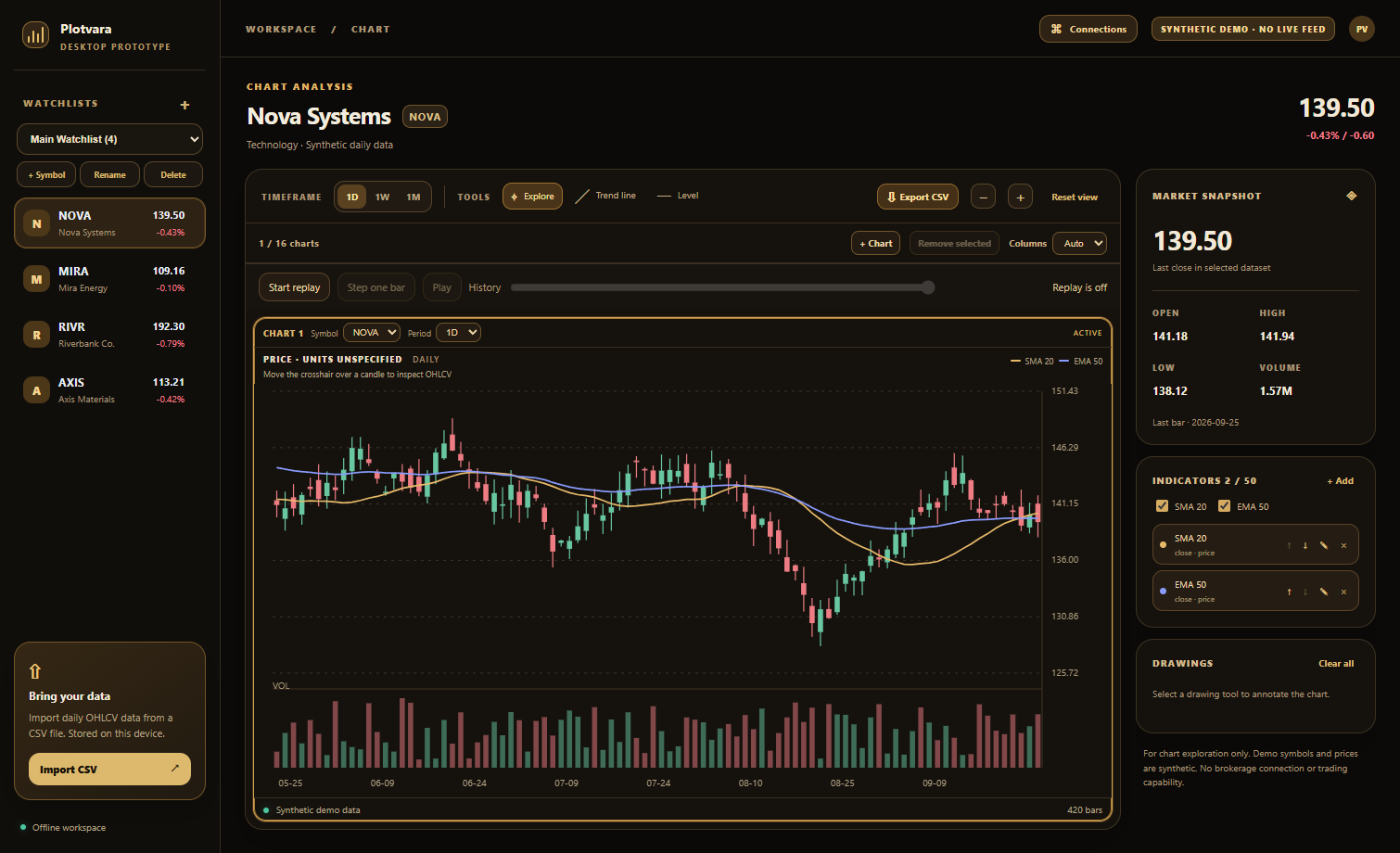Open Chart 1 Period 1D dropdown
The height and width of the screenshot is (853, 1400).
pos(459,333)
